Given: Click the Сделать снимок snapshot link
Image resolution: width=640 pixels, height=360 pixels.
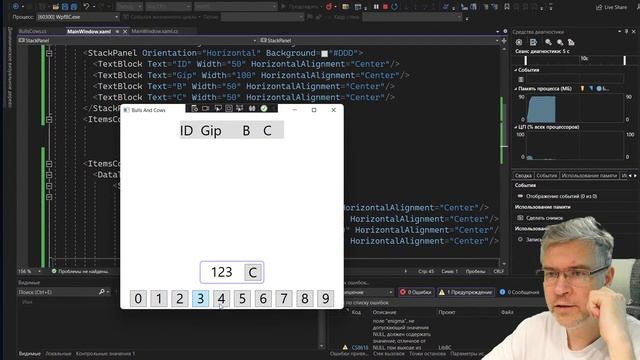Looking at the screenshot, I should coord(544,218).
